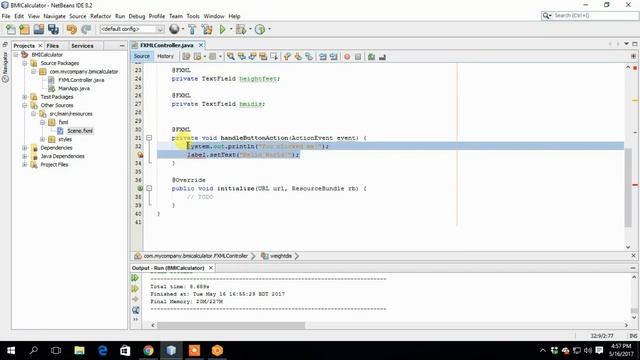
Task: Collapse the Source Packages node
Action: [x=25, y=63]
